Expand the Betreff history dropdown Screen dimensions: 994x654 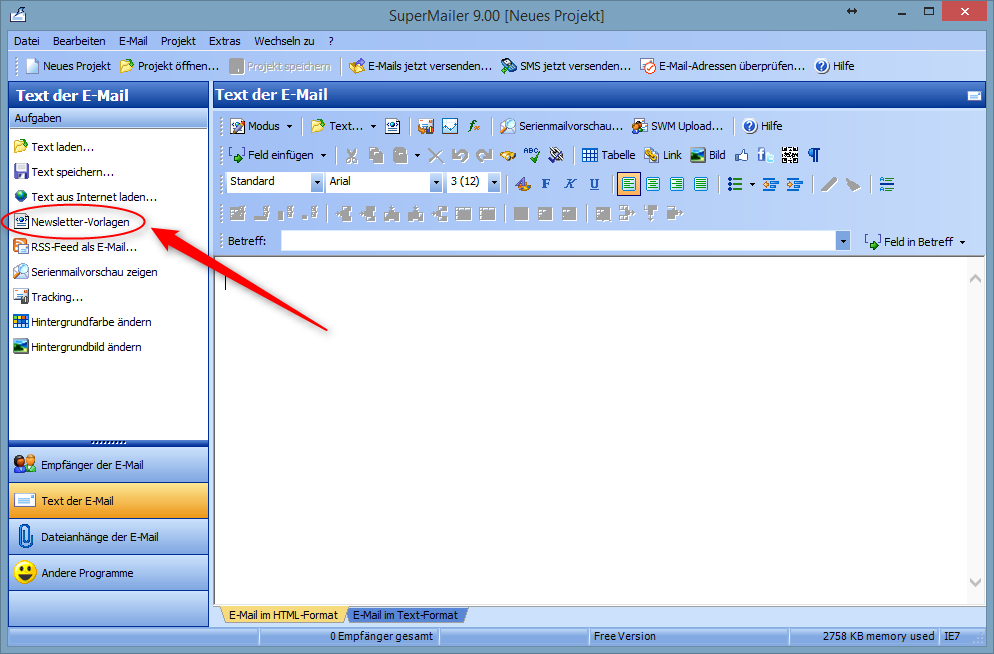point(842,241)
